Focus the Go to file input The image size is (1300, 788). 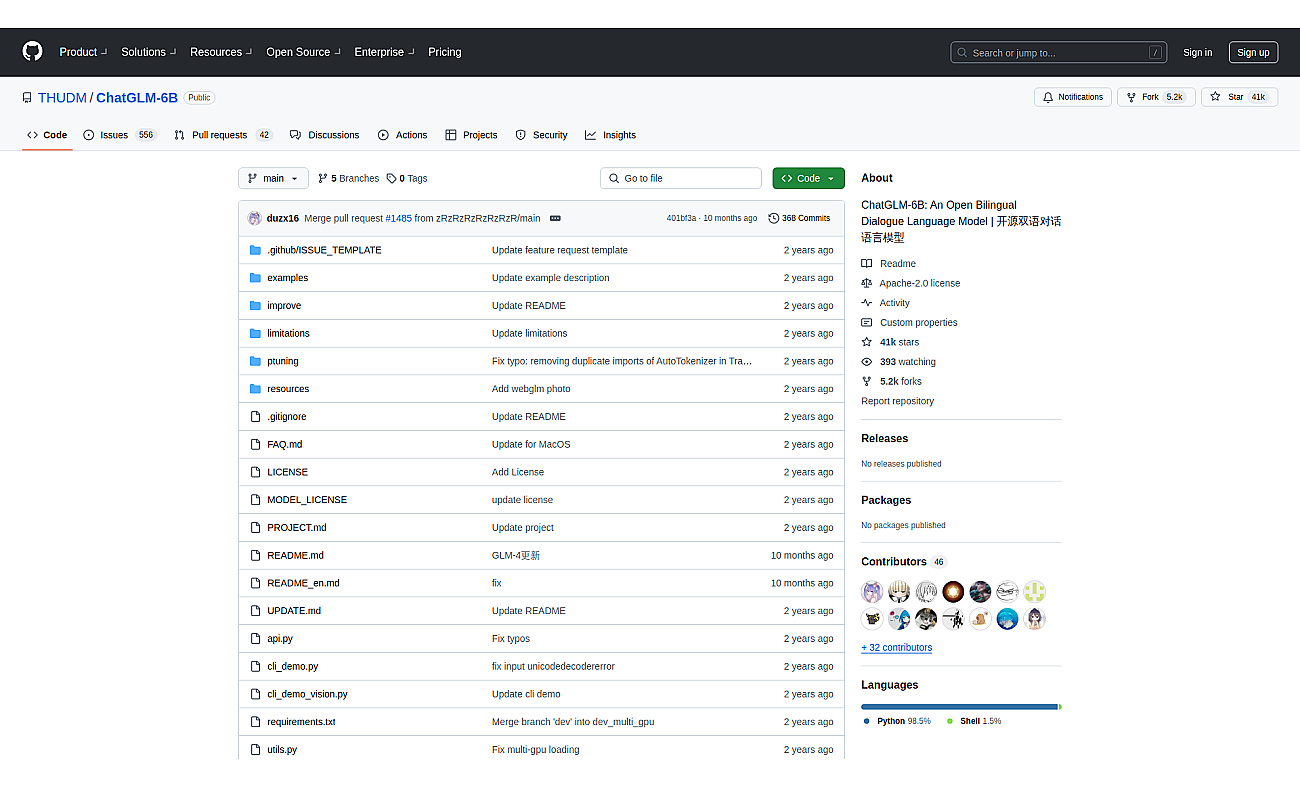(x=681, y=178)
